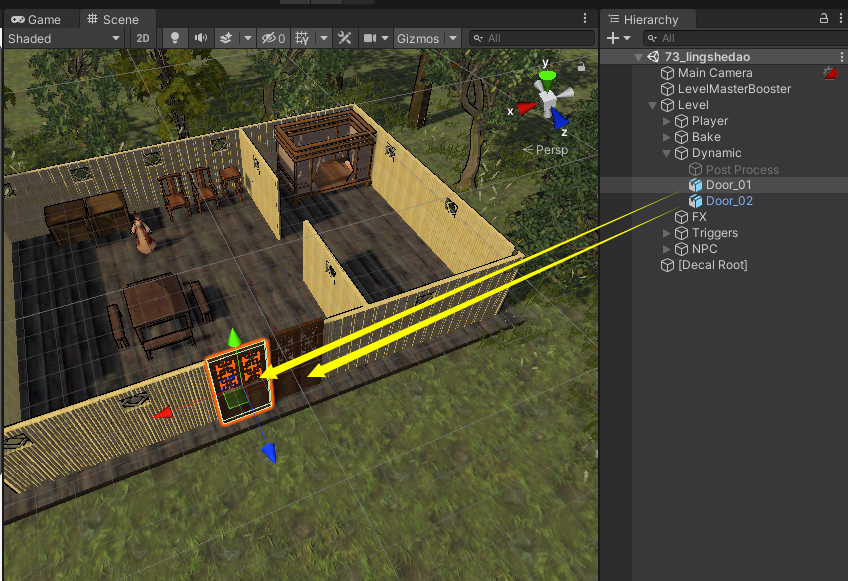Open grid settings dropdown arrow
This screenshot has height=581, width=848.
click(x=323, y=38)
